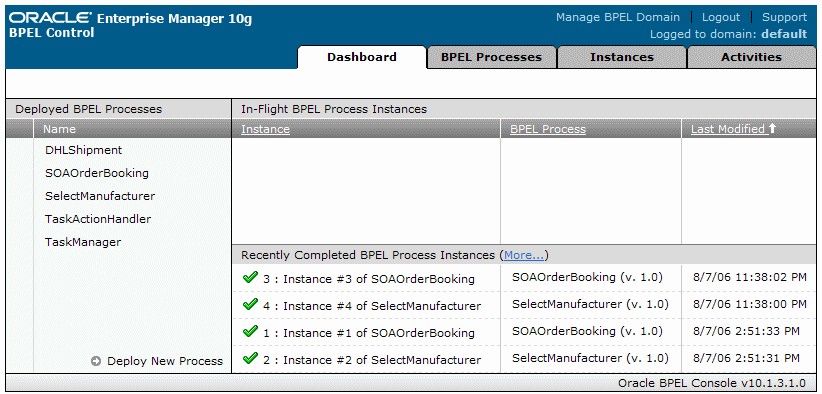Click the Oracle logo in the header
This screenshot has width=822, height=394.
(x=50, y=17)
